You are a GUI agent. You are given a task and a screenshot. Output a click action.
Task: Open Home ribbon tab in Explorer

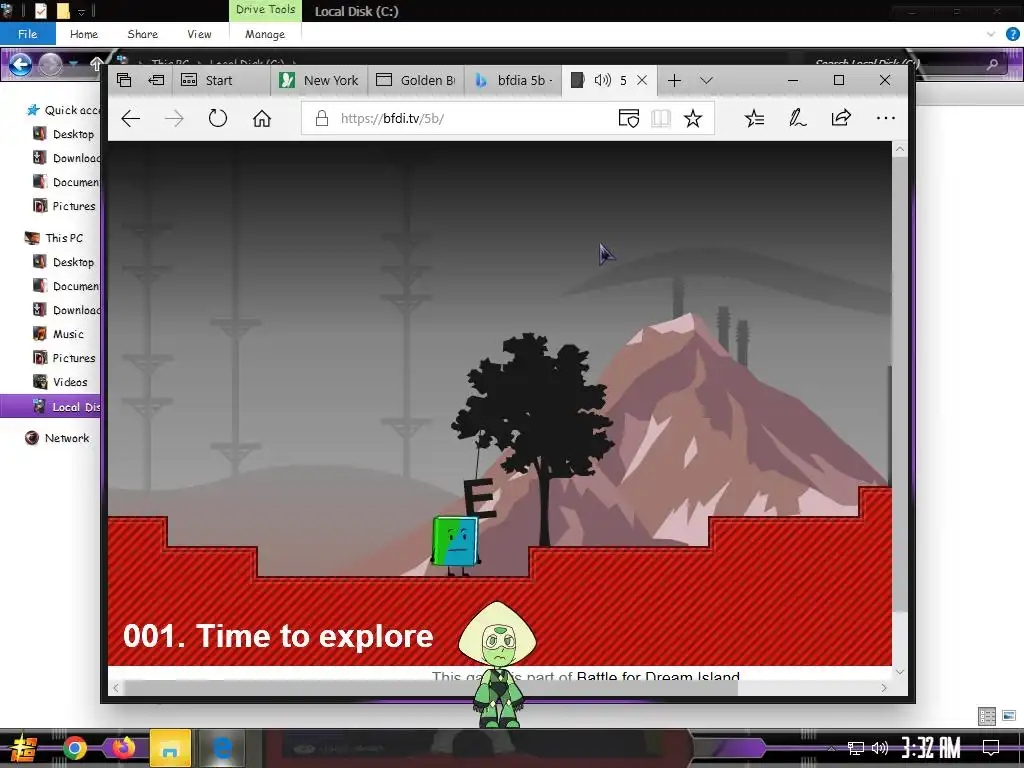click(x=84, y=34)
